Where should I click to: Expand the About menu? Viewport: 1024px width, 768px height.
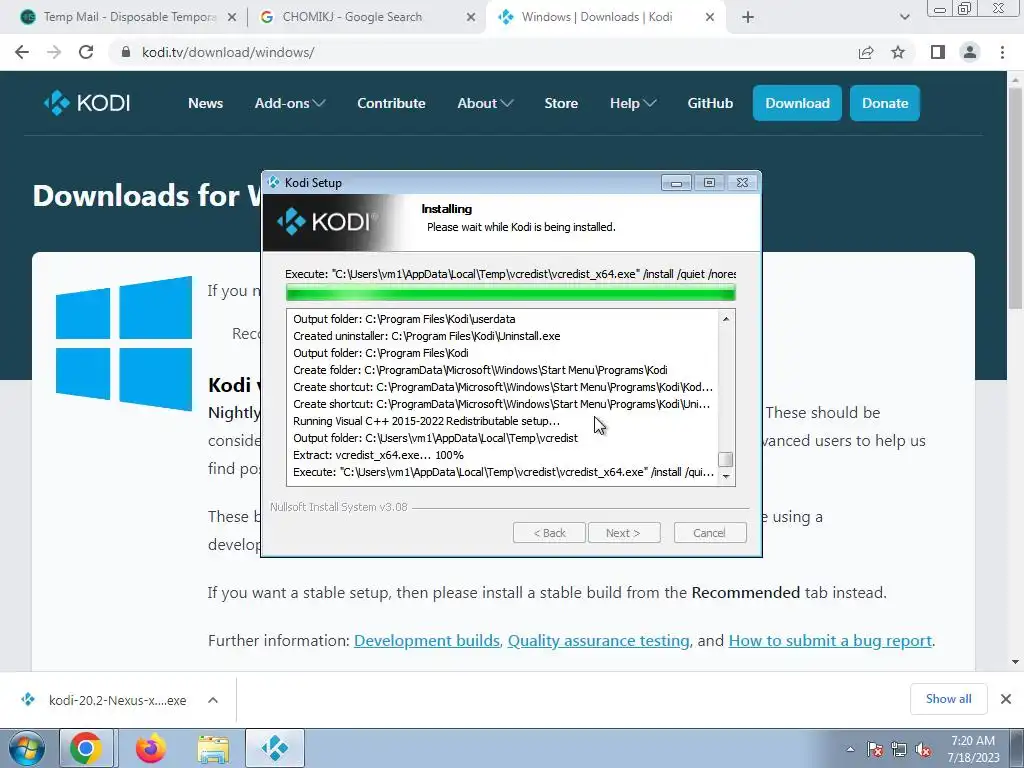pos(485,103)
